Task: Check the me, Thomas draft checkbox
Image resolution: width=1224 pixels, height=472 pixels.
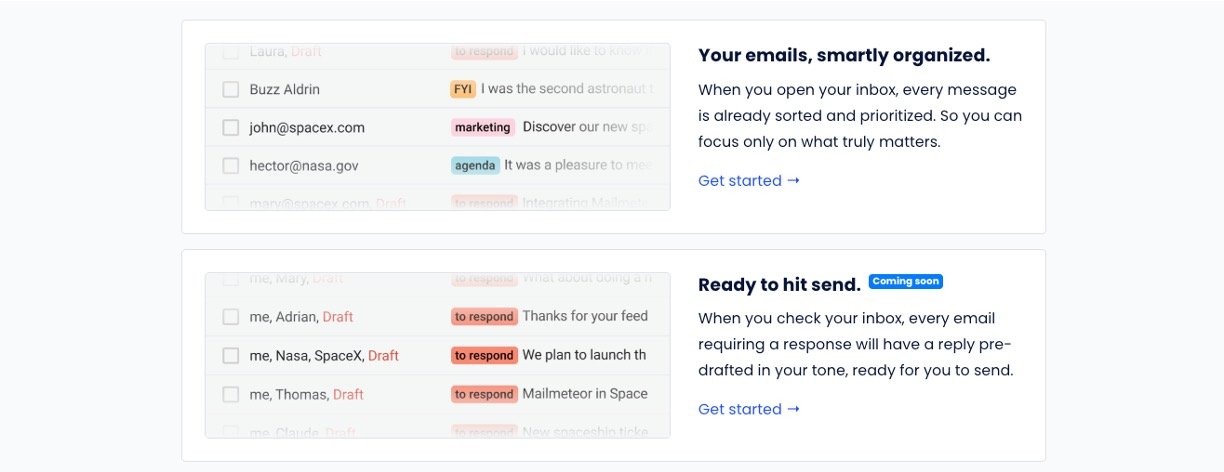Action: click(x=231, y=395)
